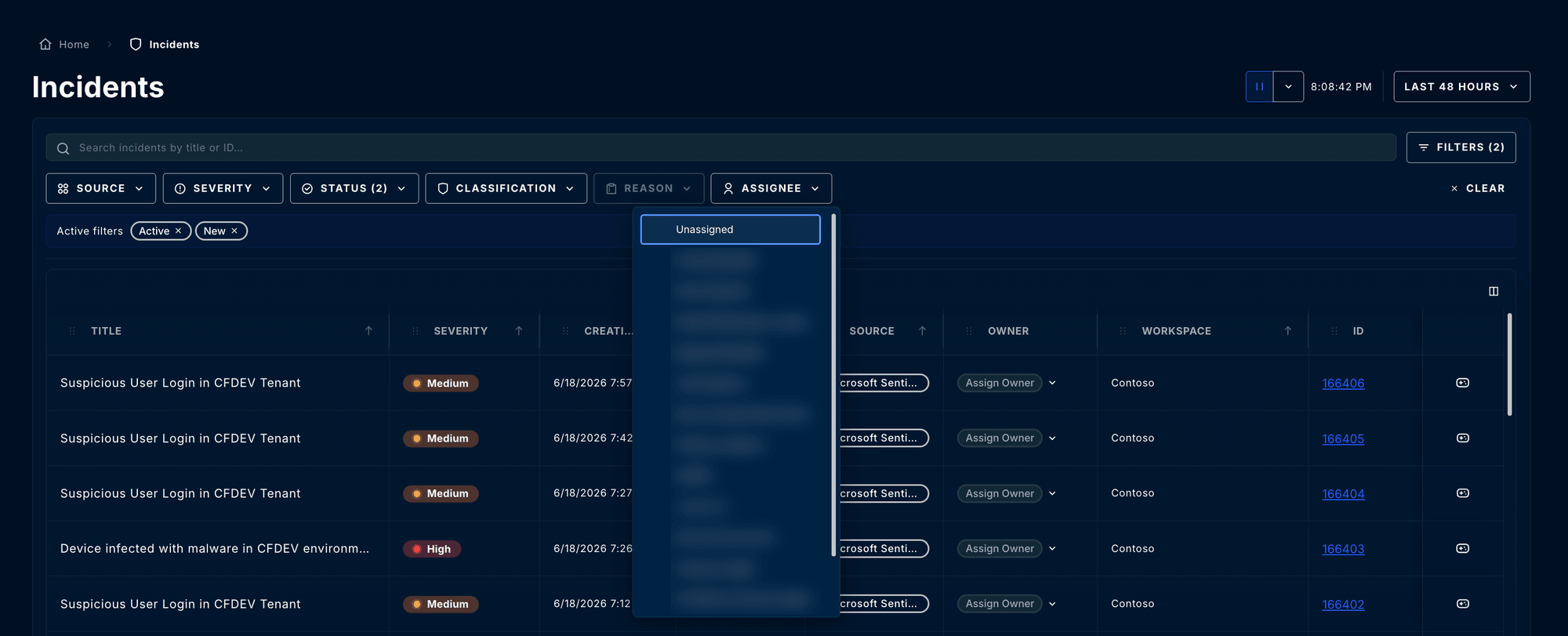
Task: Click the Device infected with malware incident title
Action: click(215, 548)
